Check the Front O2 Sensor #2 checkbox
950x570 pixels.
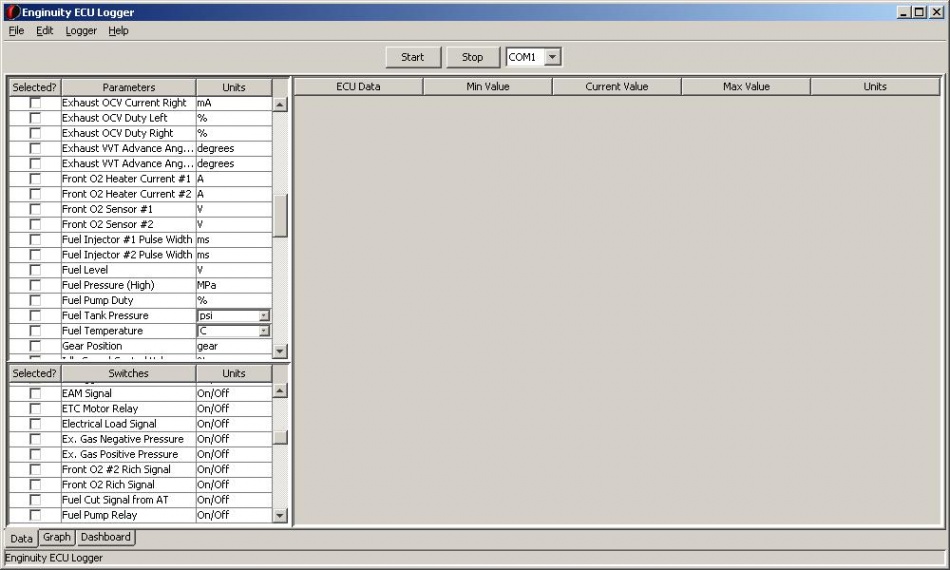pyautogui.click(x=35, y=224)
